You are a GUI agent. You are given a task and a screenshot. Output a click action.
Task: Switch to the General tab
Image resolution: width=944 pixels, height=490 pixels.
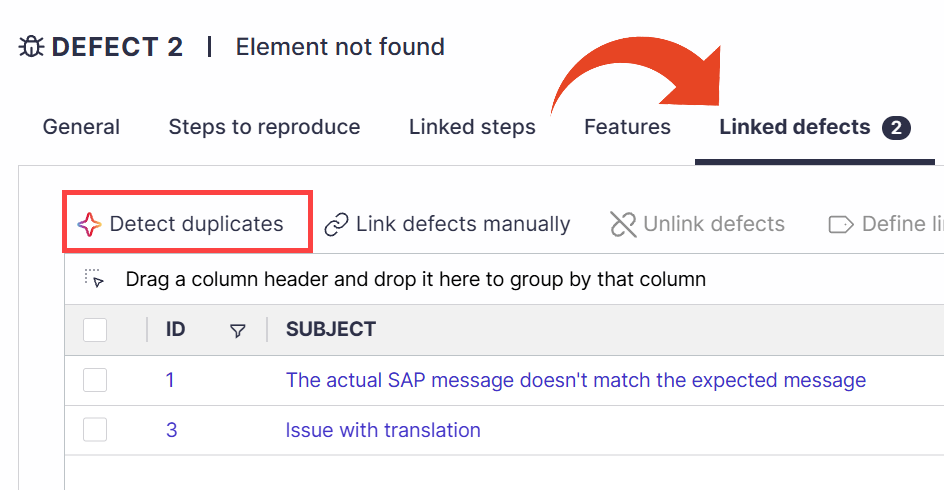click(81, 127)
